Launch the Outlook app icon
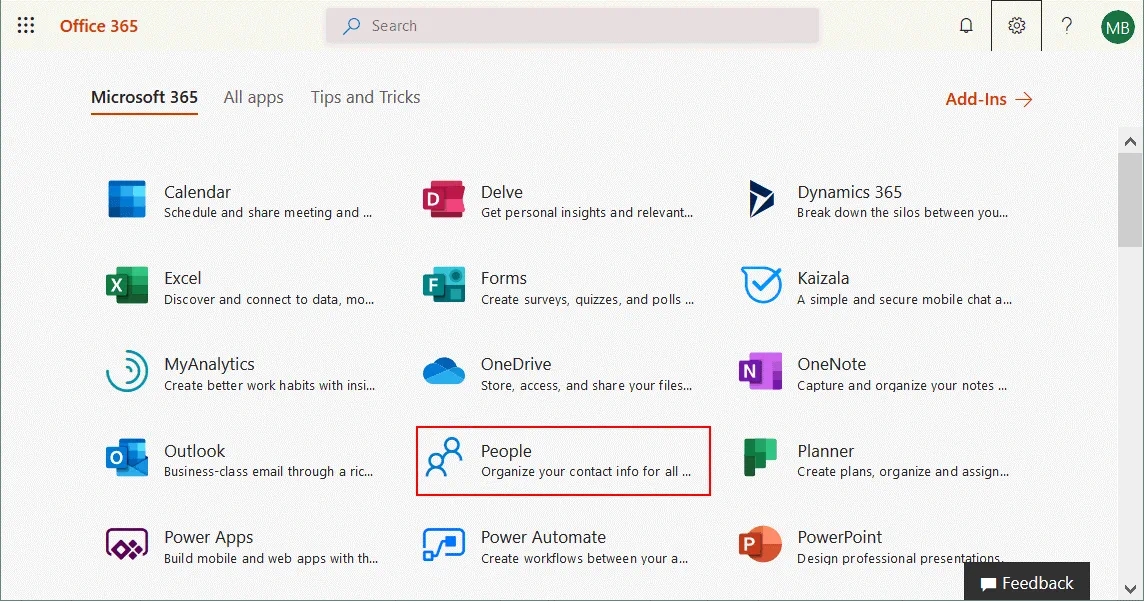The height and width of the screenshot is (601, 1144). click(x=127, y=459)
